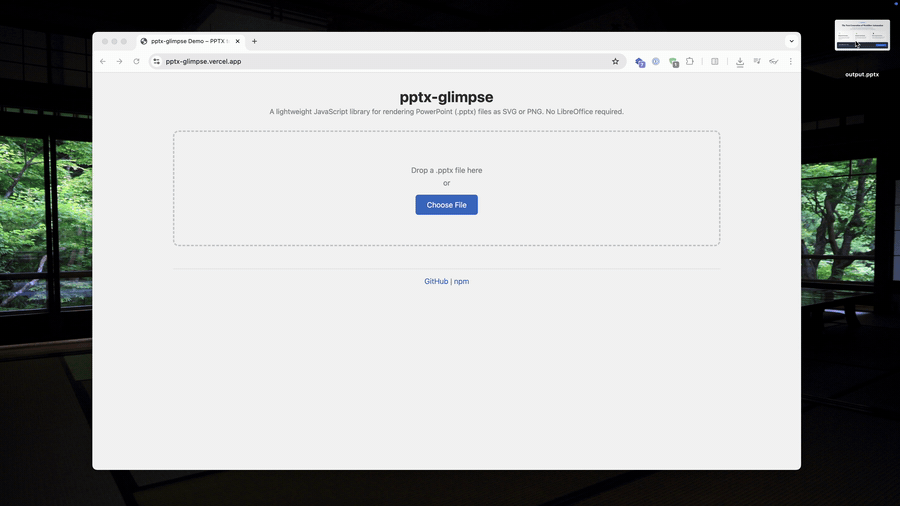Click the pptx-glimpse page heading
900x506 pixels.
click(x=446, y=97)
